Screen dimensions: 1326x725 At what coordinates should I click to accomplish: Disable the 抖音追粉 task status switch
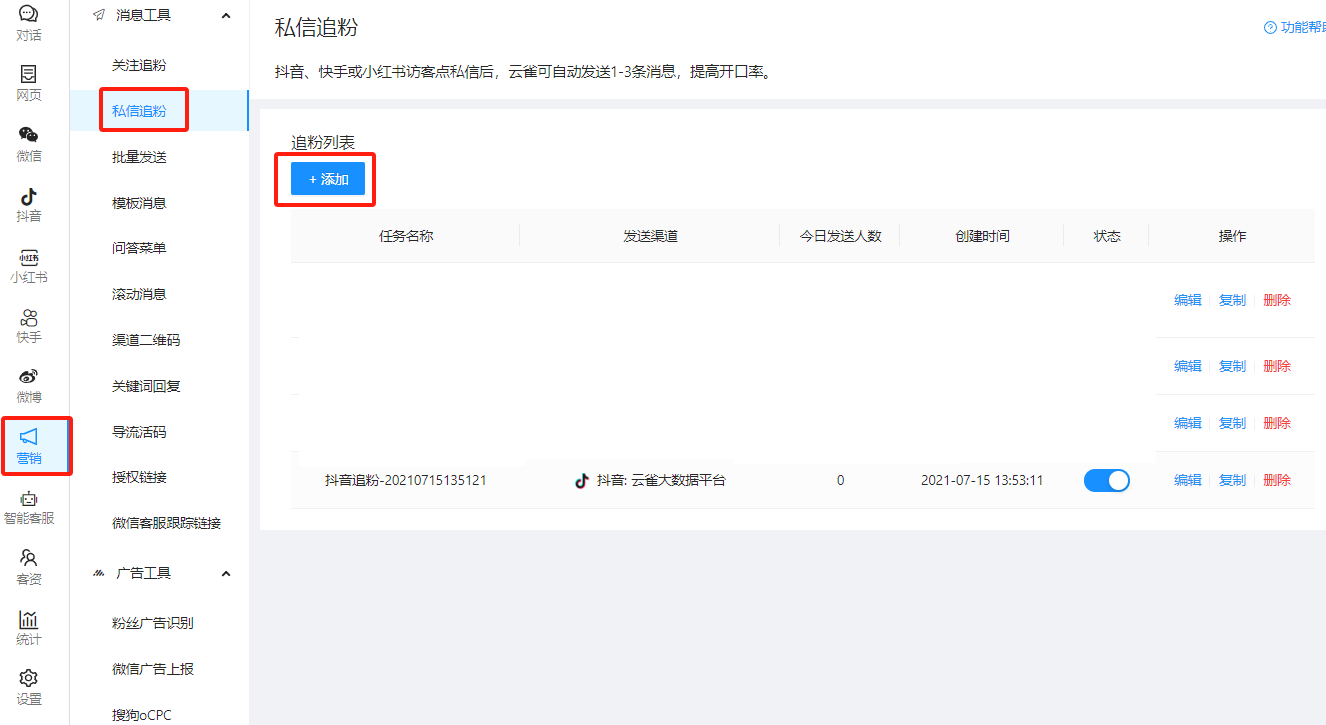pyautogui.click(x=1106, y=480)
